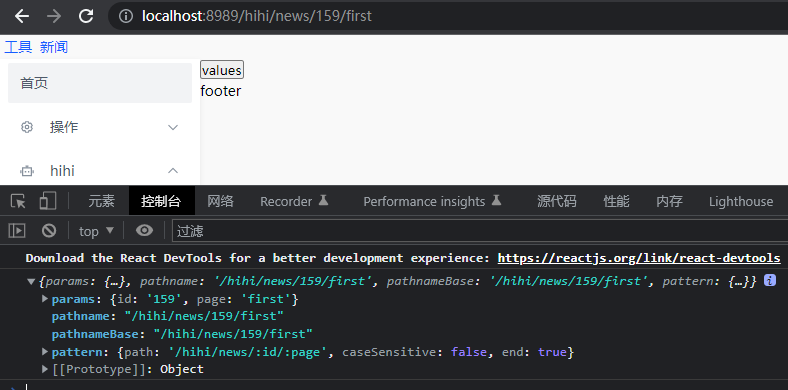The width and height of the screenshot is (788, 390).
Task: Switch to the 控制台 tab
Action: (161, 202)
